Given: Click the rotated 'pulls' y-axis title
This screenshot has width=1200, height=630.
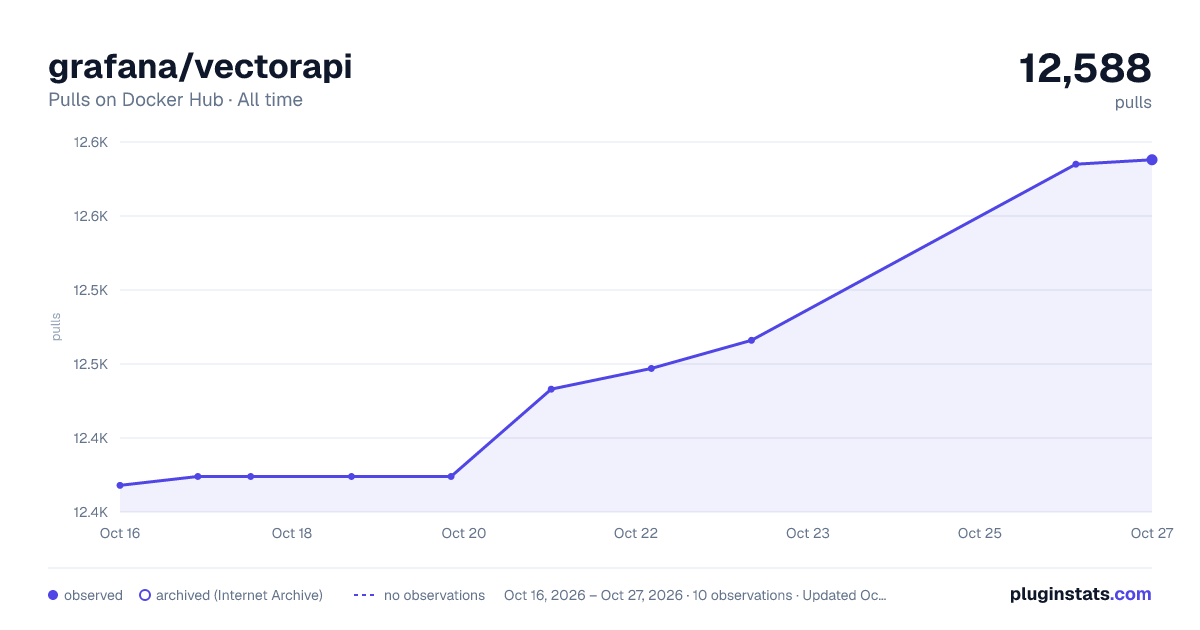Looking at the screenshot, I should tap(56, 327).
